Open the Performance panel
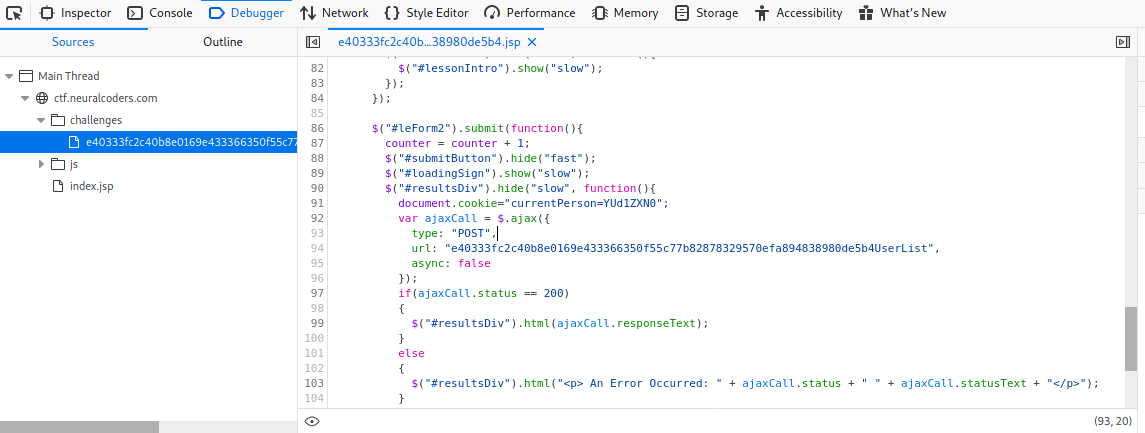The image size is (1145, 433). [530, 13]
